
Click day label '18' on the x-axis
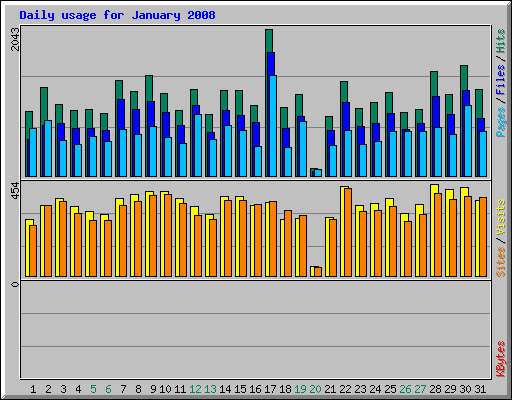285,389
